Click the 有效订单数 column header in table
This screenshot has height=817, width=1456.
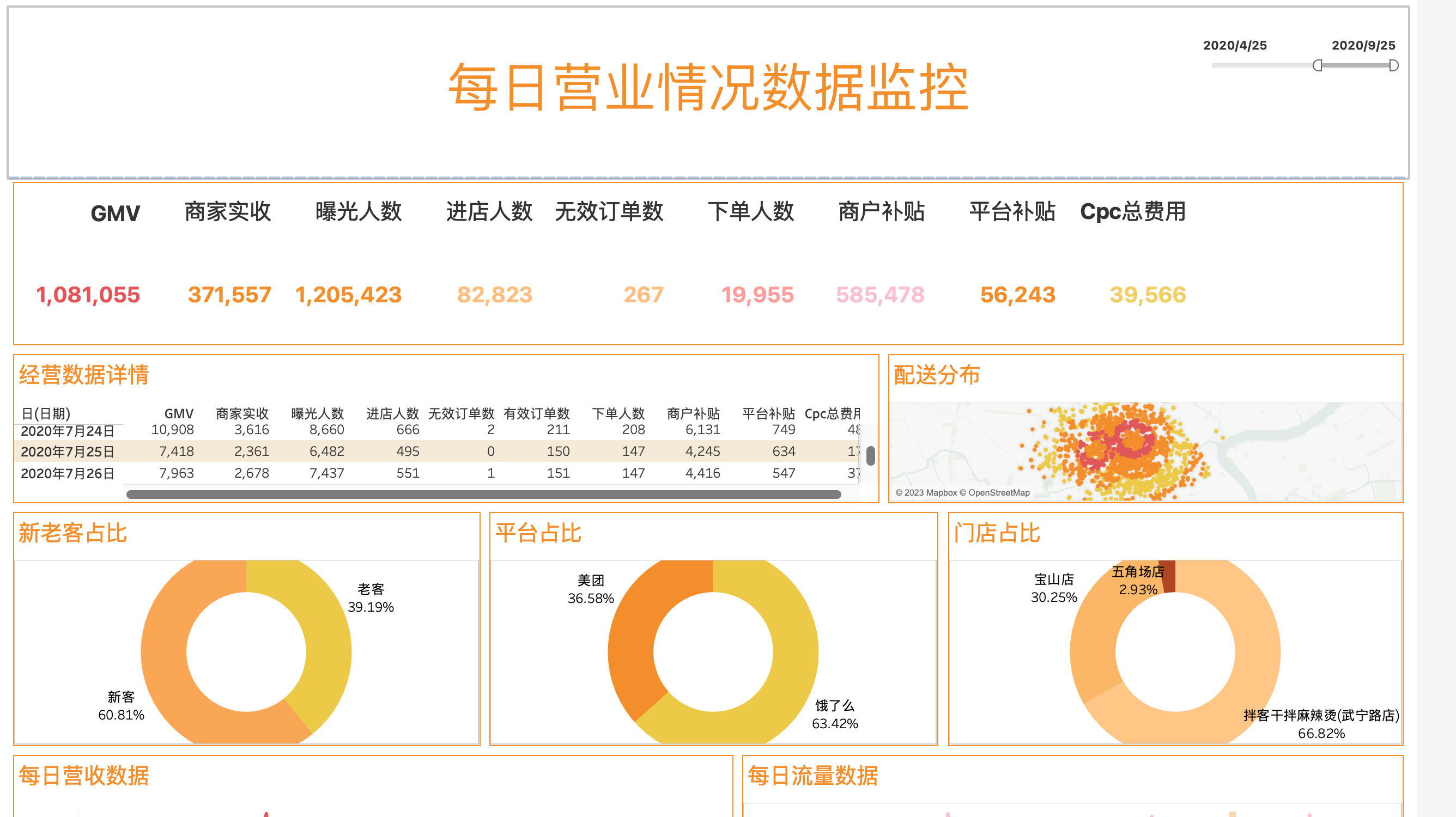coord(536,413)
